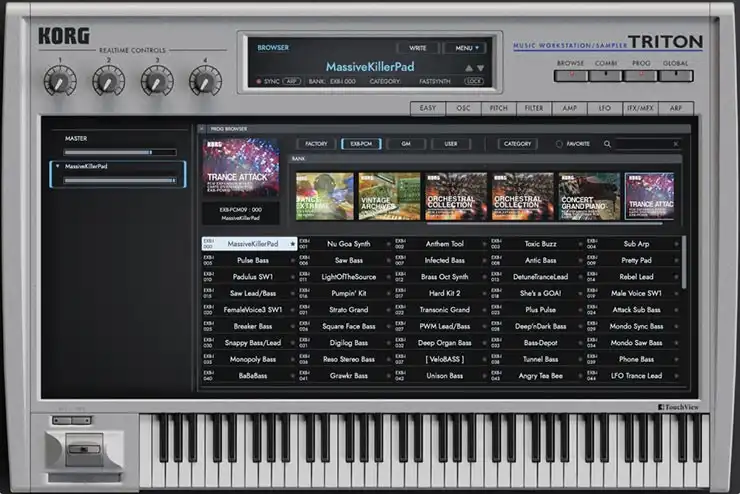Open the AMP edit tab

[x=569, y=108]
